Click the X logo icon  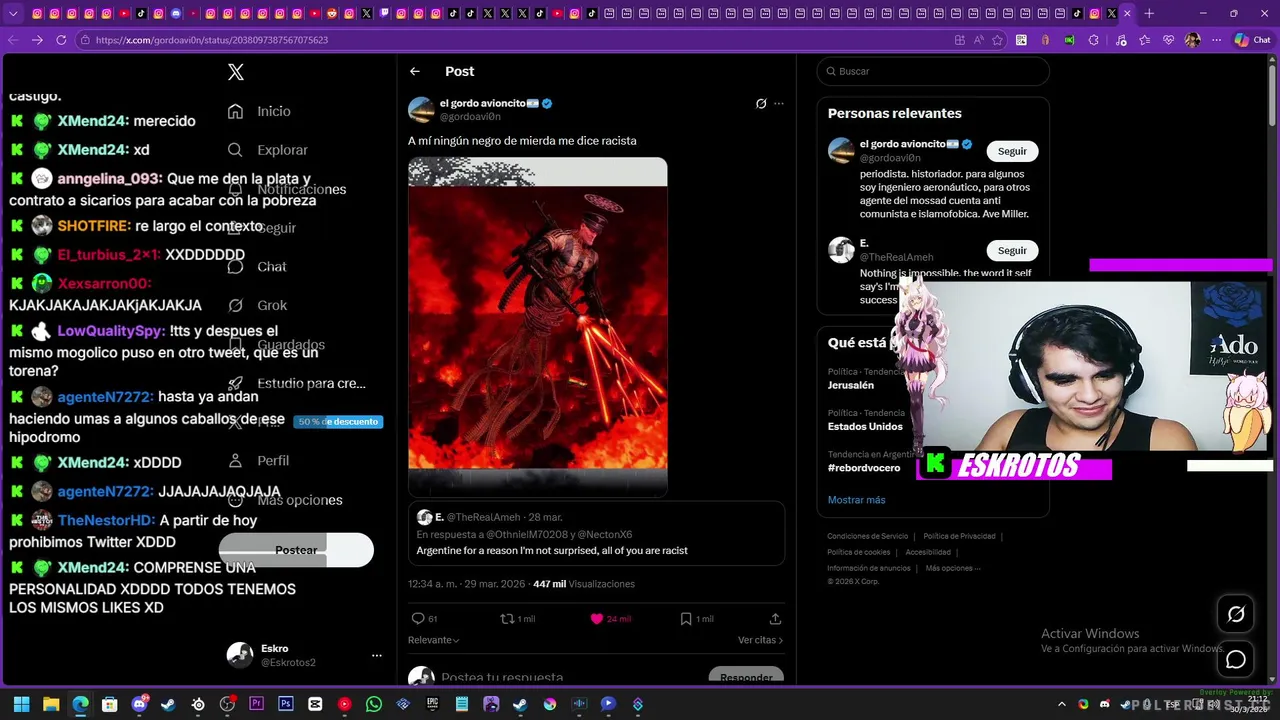236,72
